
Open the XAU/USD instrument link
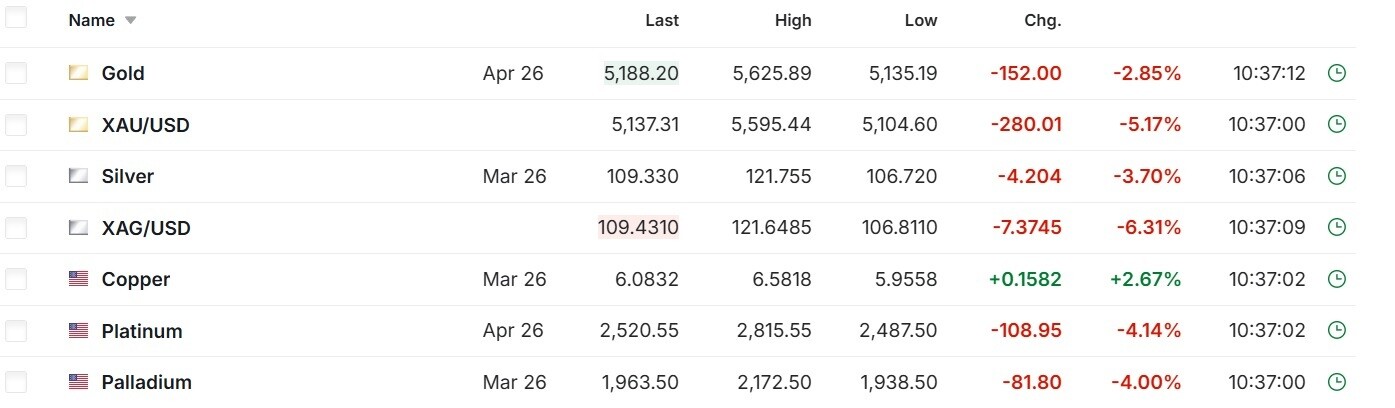[145, 125]
